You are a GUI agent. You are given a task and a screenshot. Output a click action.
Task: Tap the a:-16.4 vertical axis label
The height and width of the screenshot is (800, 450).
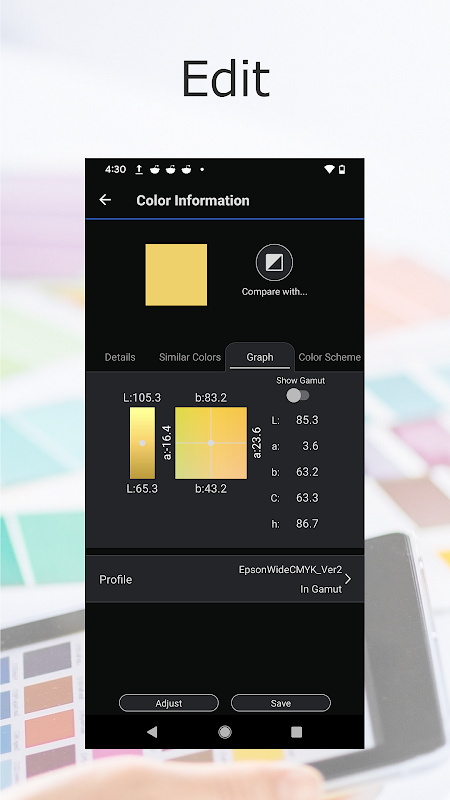coord(167,443)
